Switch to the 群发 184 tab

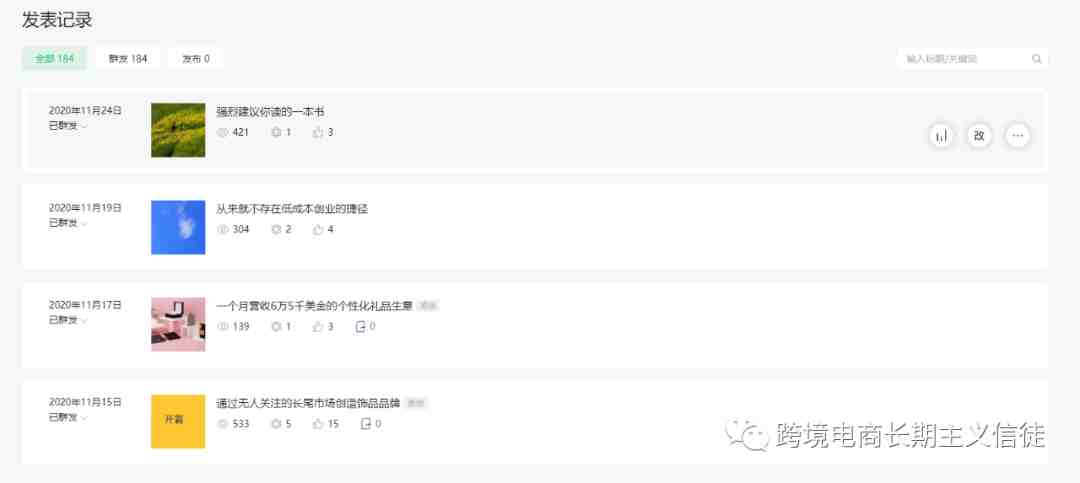127,59
